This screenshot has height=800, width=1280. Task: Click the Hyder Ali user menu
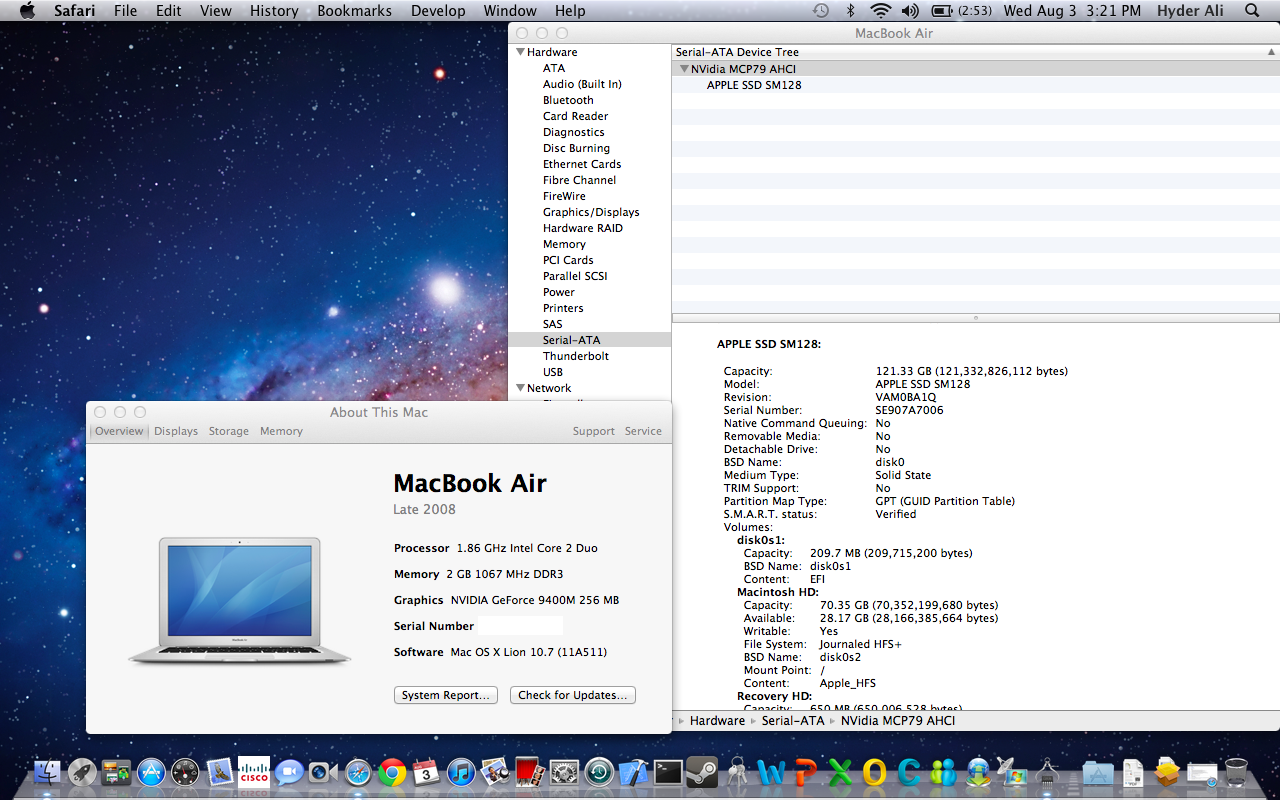1191,10
